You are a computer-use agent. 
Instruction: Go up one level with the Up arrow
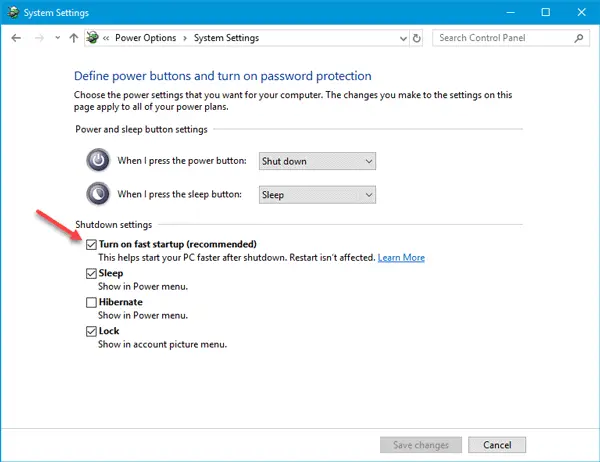(x=73, y=38)
